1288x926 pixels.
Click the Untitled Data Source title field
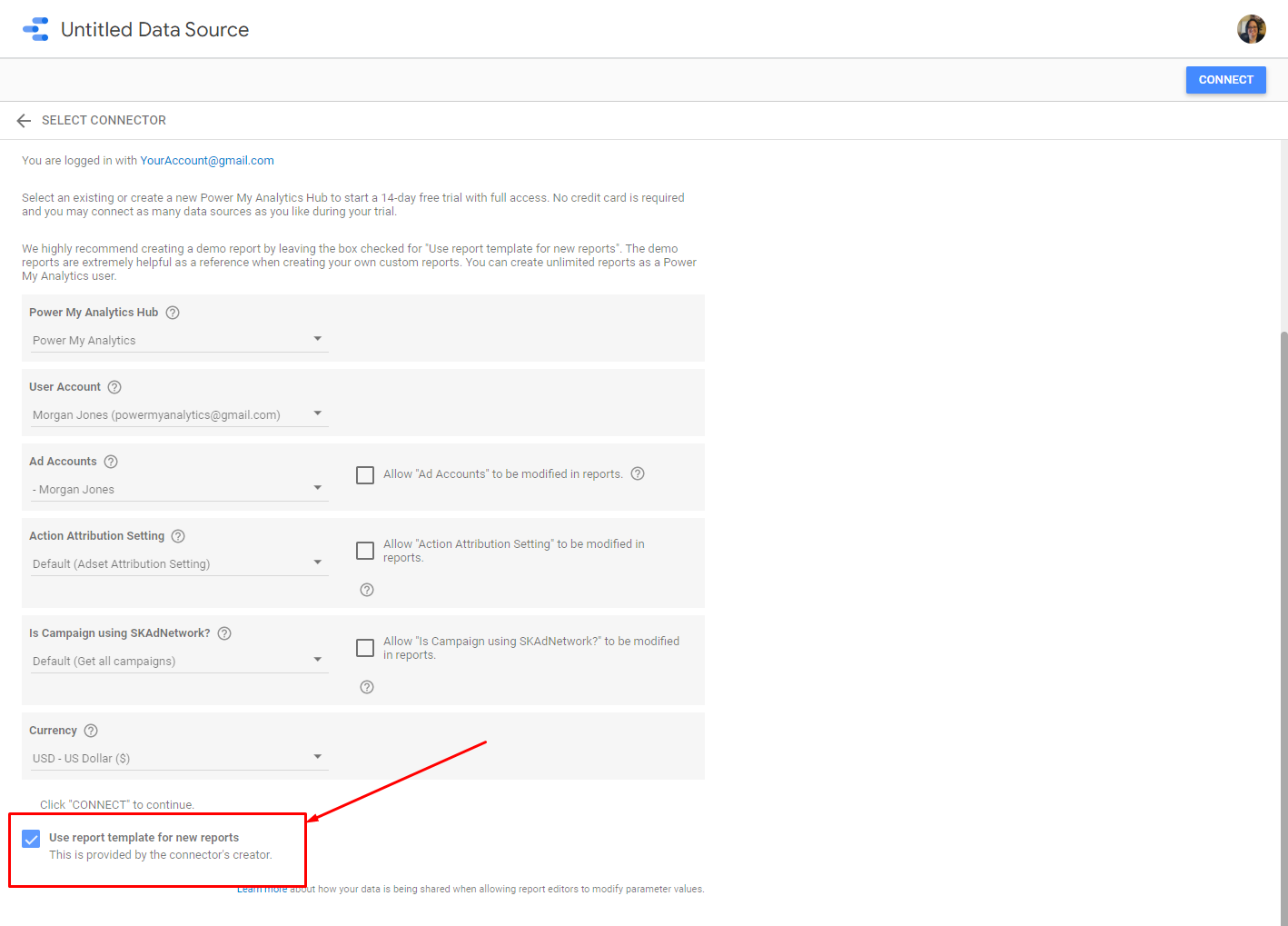[154, 30]
